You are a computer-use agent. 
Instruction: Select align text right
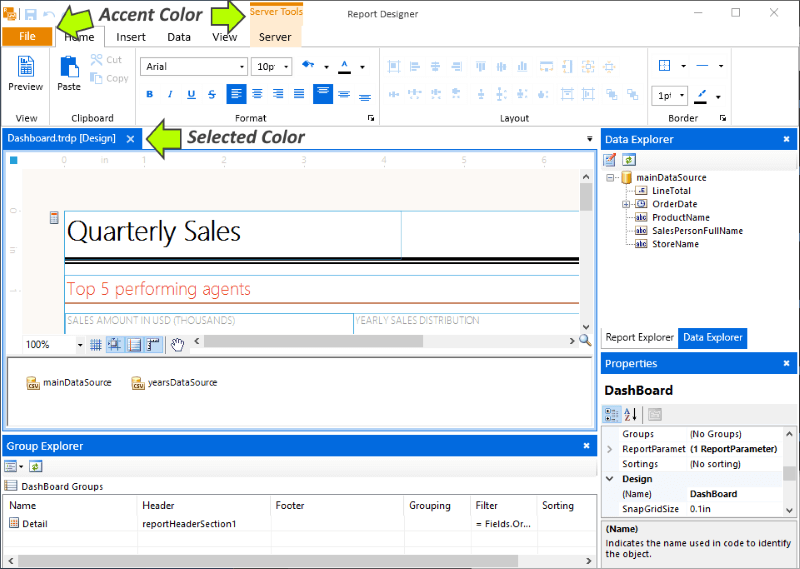click(278, 94)
